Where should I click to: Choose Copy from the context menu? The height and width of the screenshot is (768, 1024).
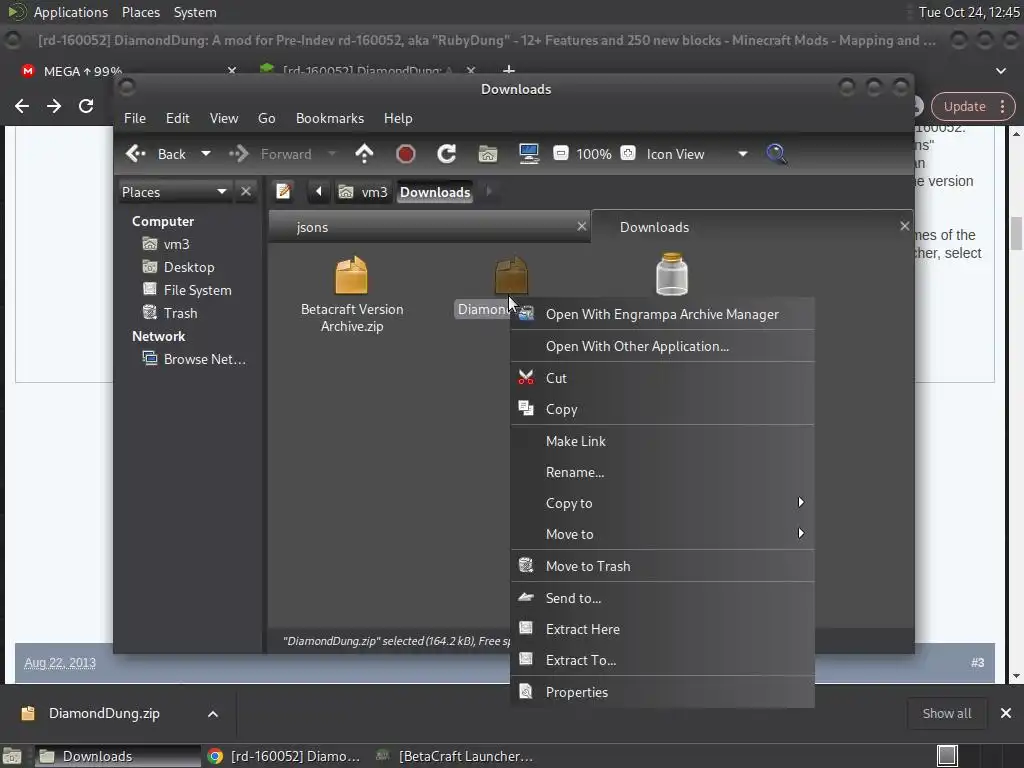(x=662, y=409)
